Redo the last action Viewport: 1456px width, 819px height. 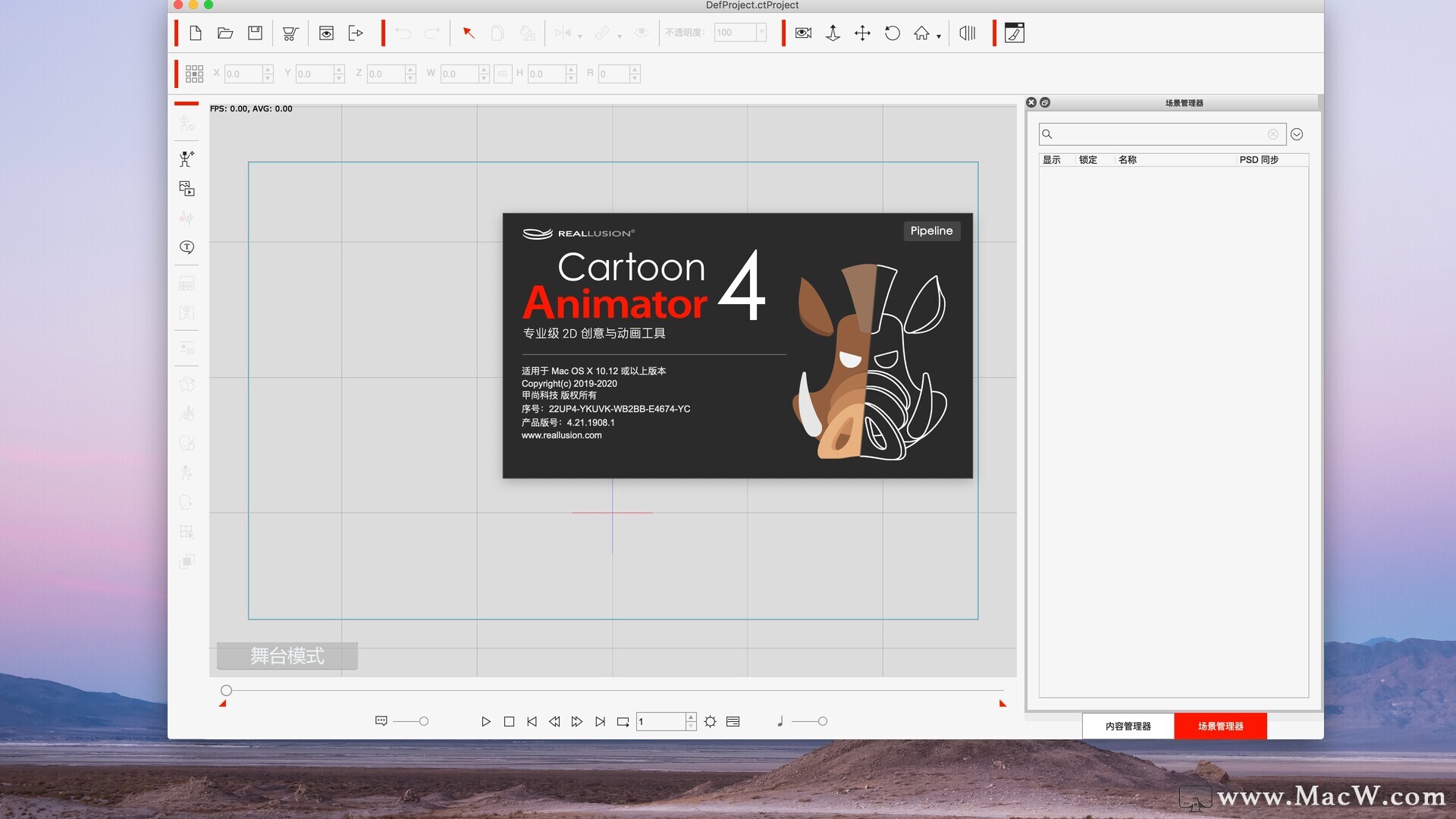[433, 33]
